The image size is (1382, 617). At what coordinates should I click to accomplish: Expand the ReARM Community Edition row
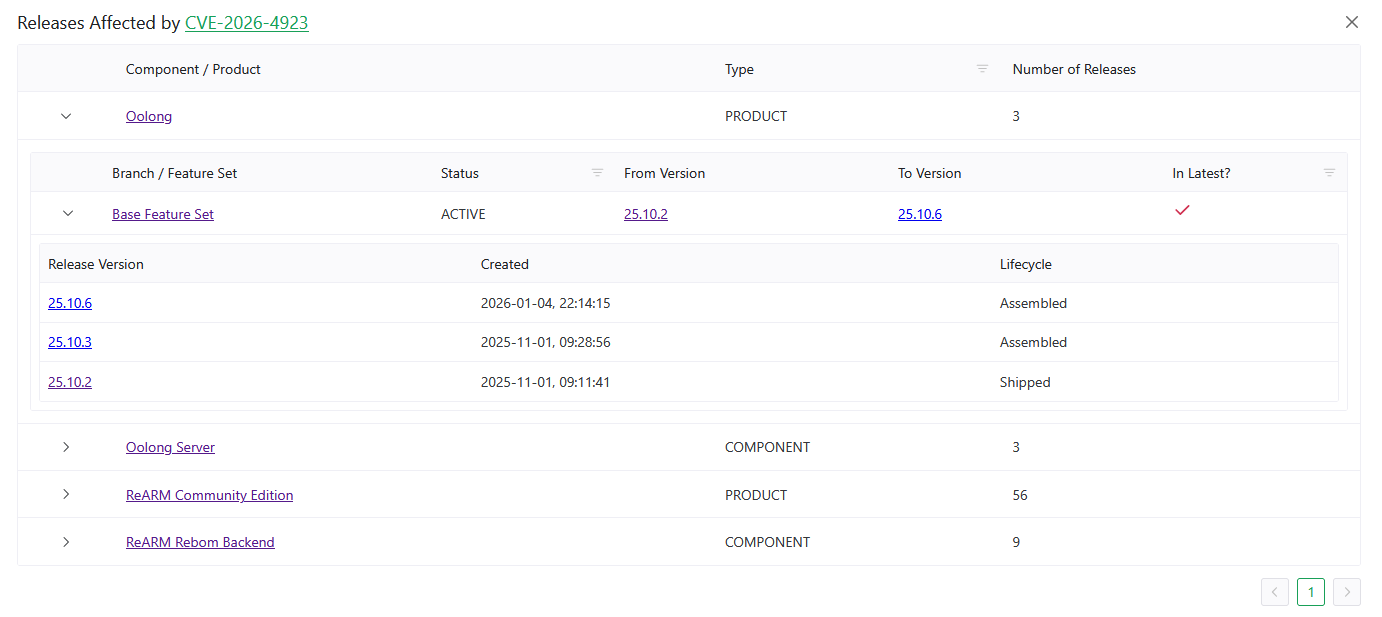pos(67,495)
